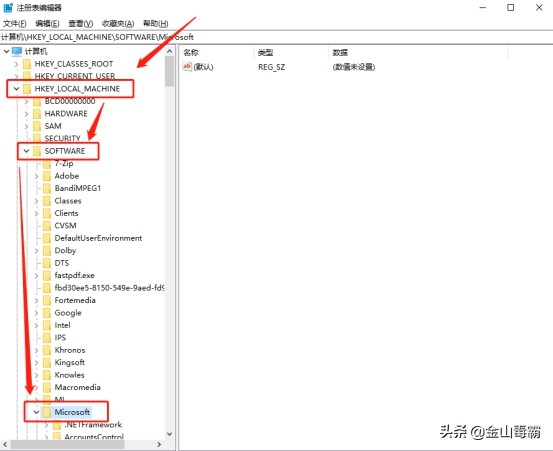
Task: Open the 收藏夹(A) menu
Action: (118, 24)
